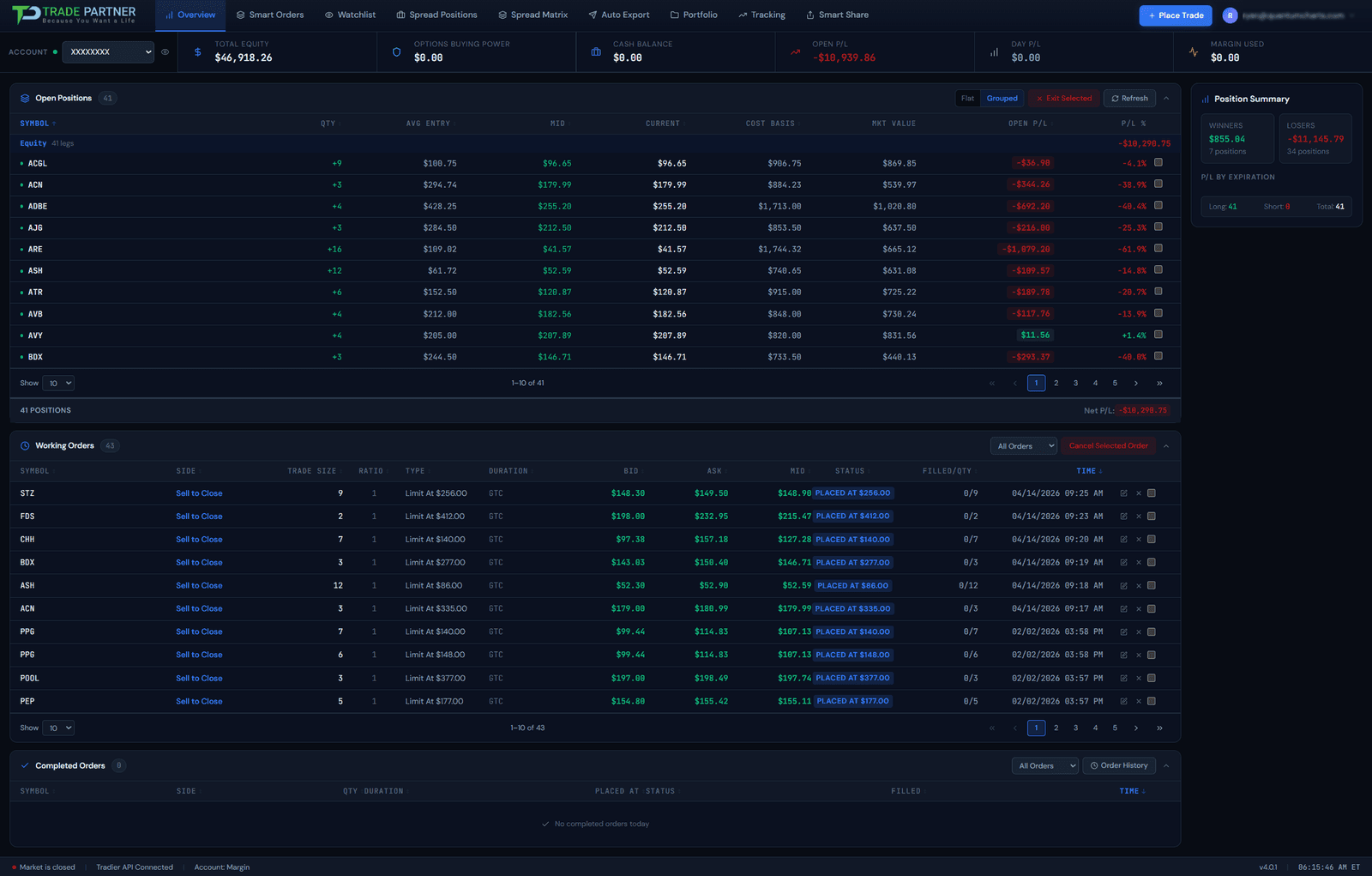
Task: Switch to the Tracking tab
Action: tap(761, 15)
